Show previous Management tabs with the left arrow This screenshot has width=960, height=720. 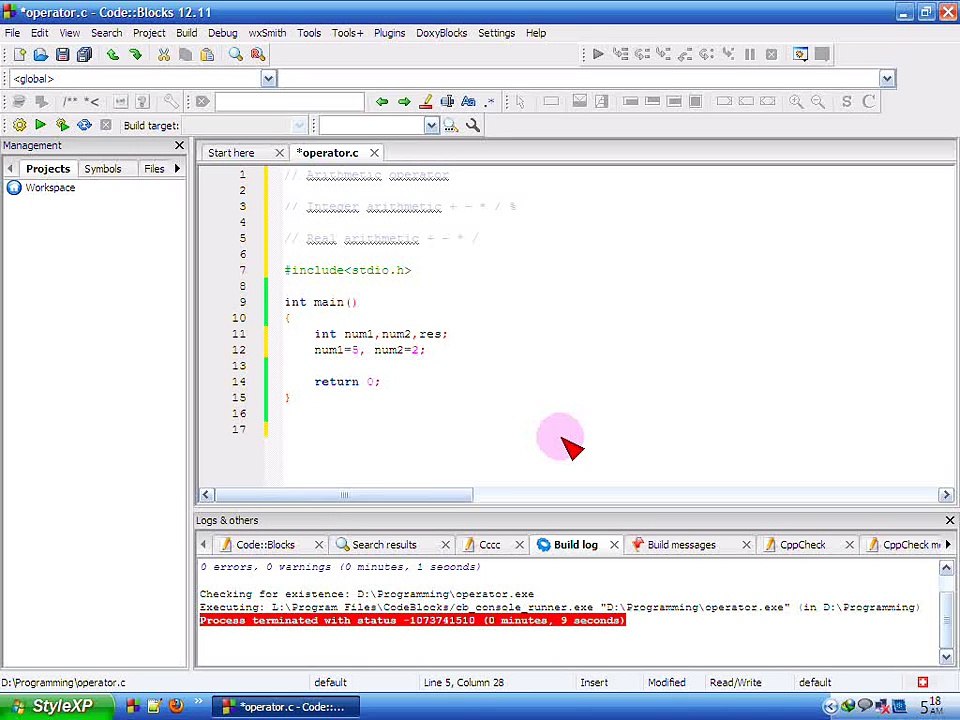[10, 168]
